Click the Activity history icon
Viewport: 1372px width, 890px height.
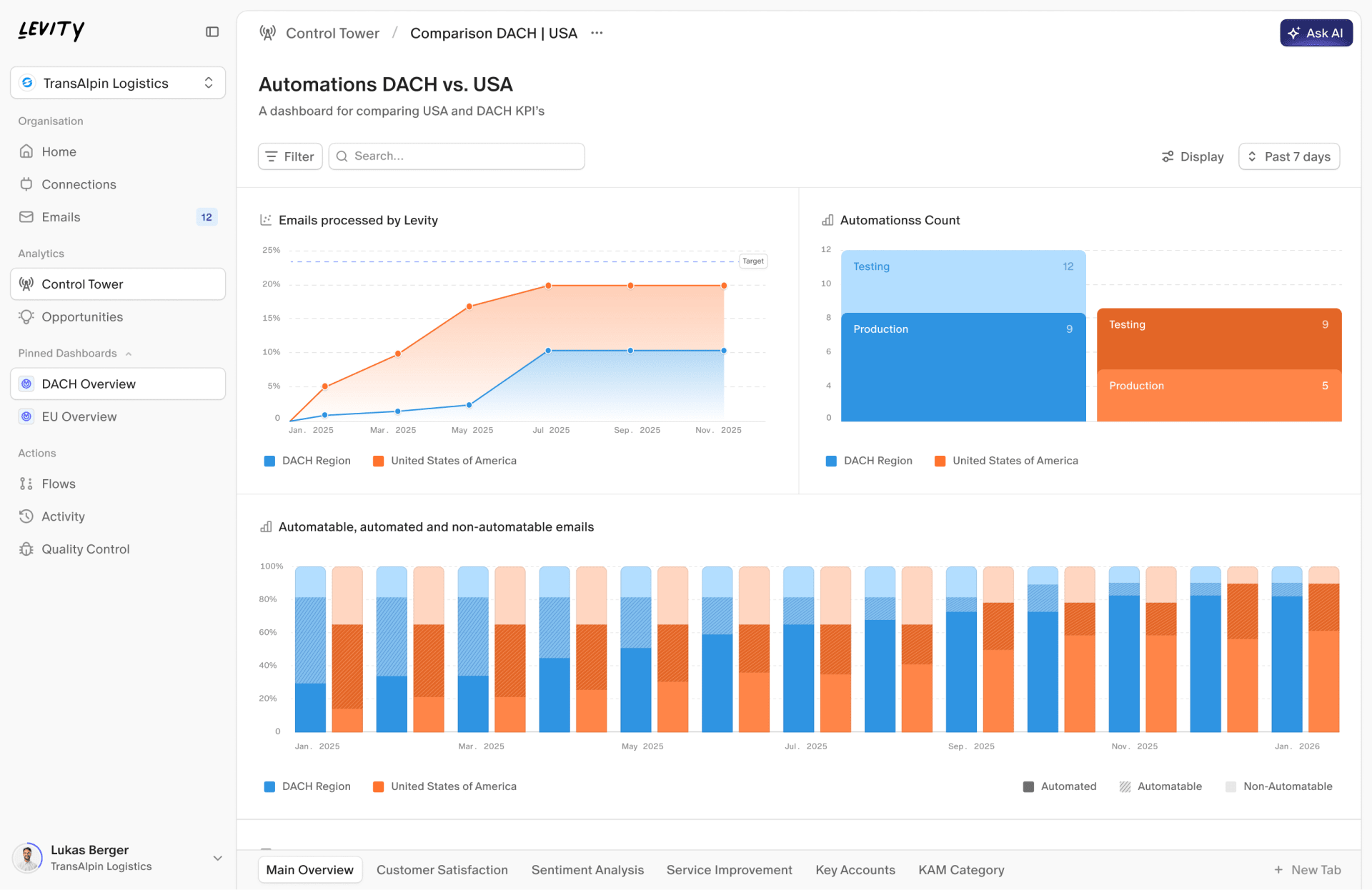26,516
